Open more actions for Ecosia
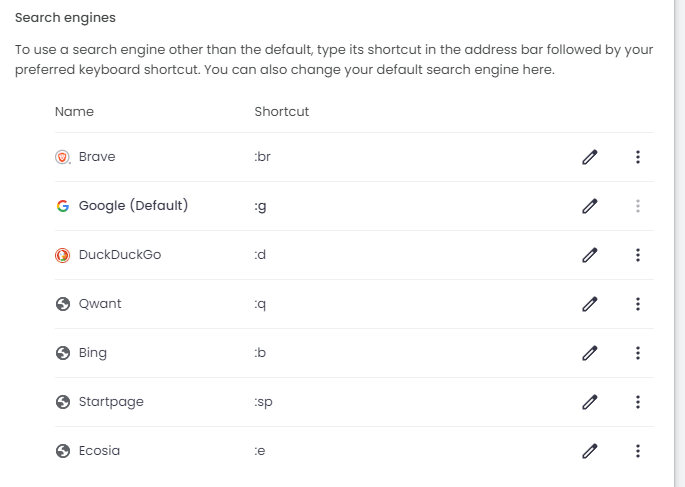Viewport: 685px width, 487px height. point(638,451)
